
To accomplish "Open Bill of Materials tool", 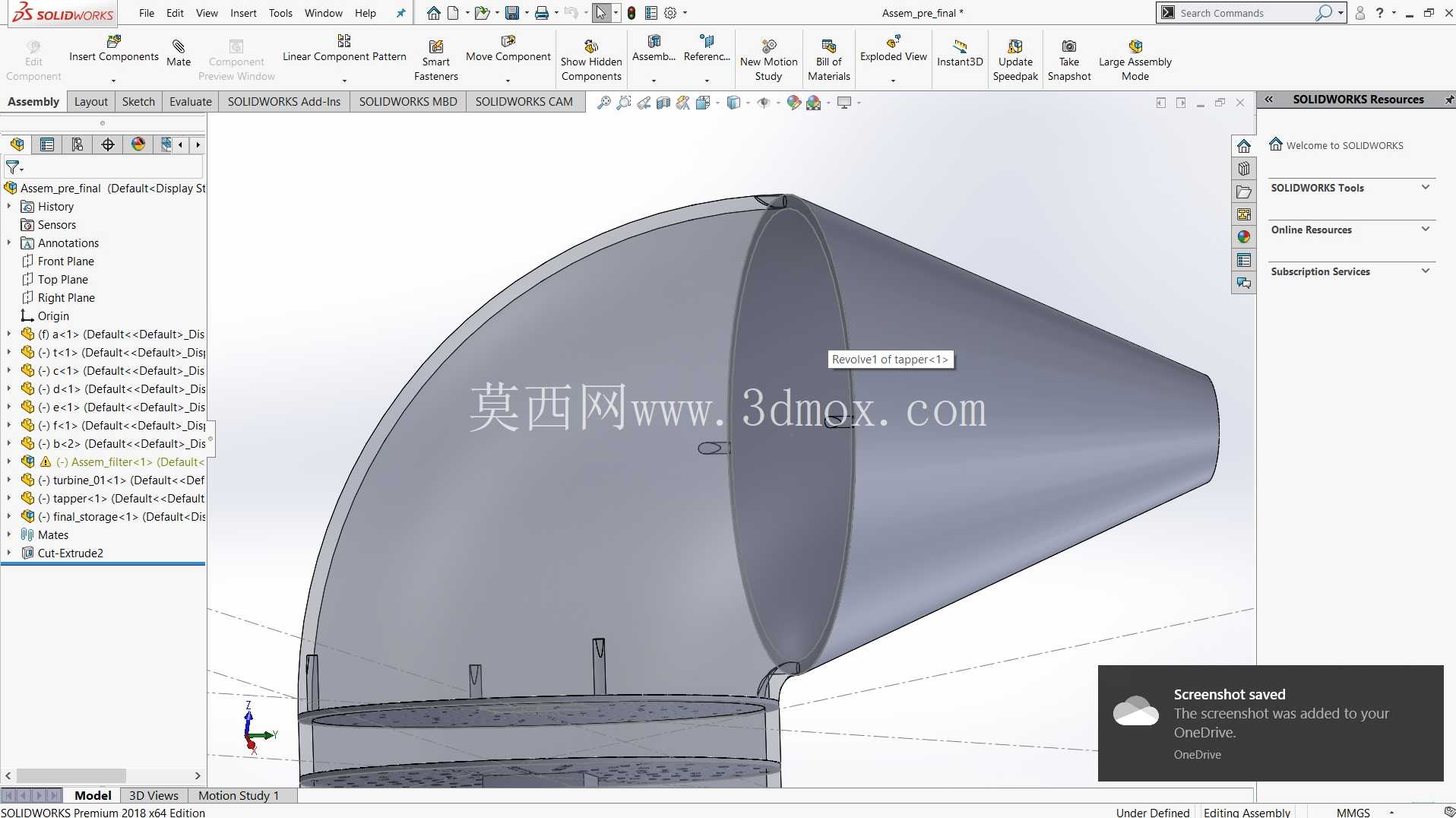I will coord(829,61).
